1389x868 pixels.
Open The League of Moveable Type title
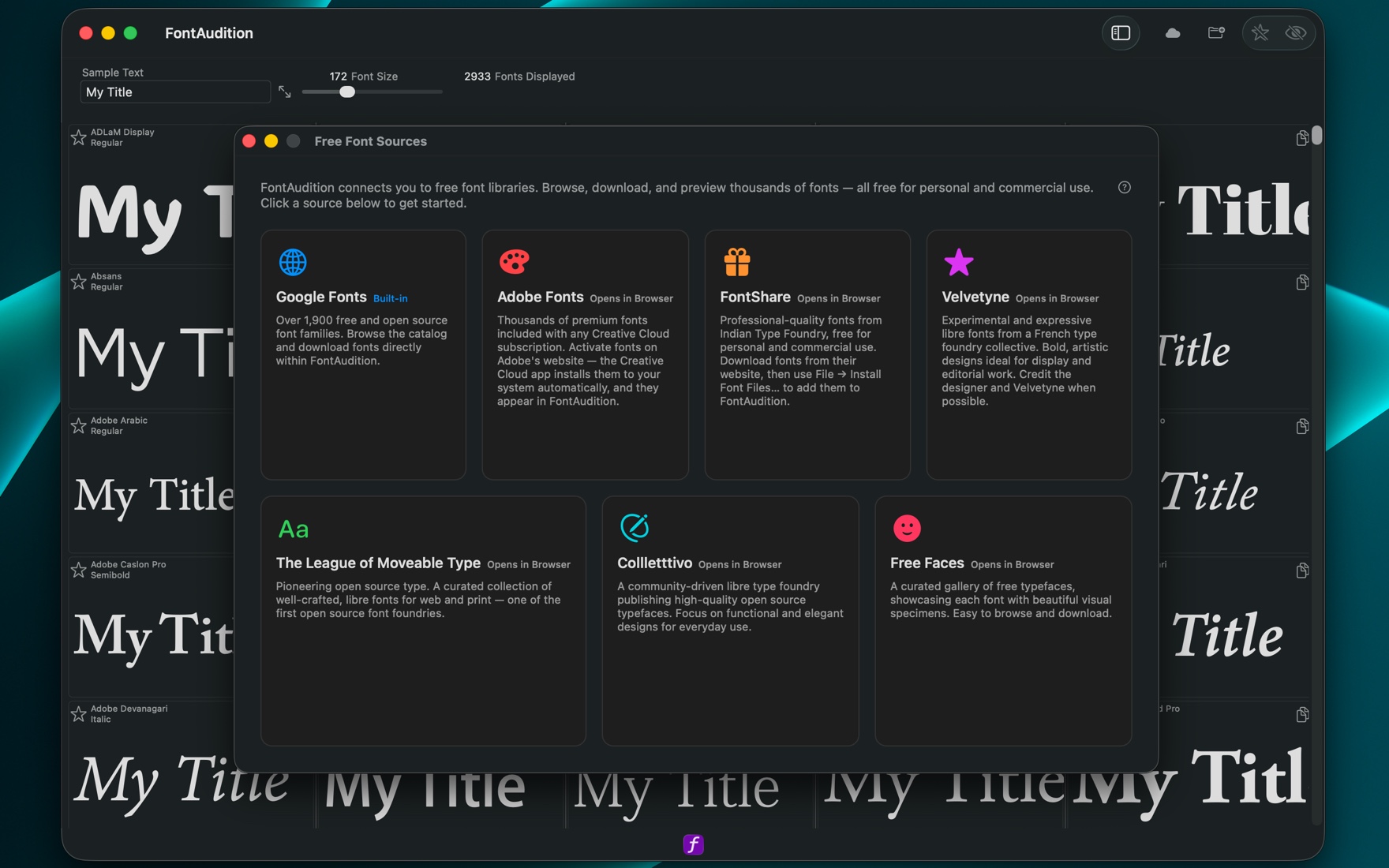(x=378, y=563)
